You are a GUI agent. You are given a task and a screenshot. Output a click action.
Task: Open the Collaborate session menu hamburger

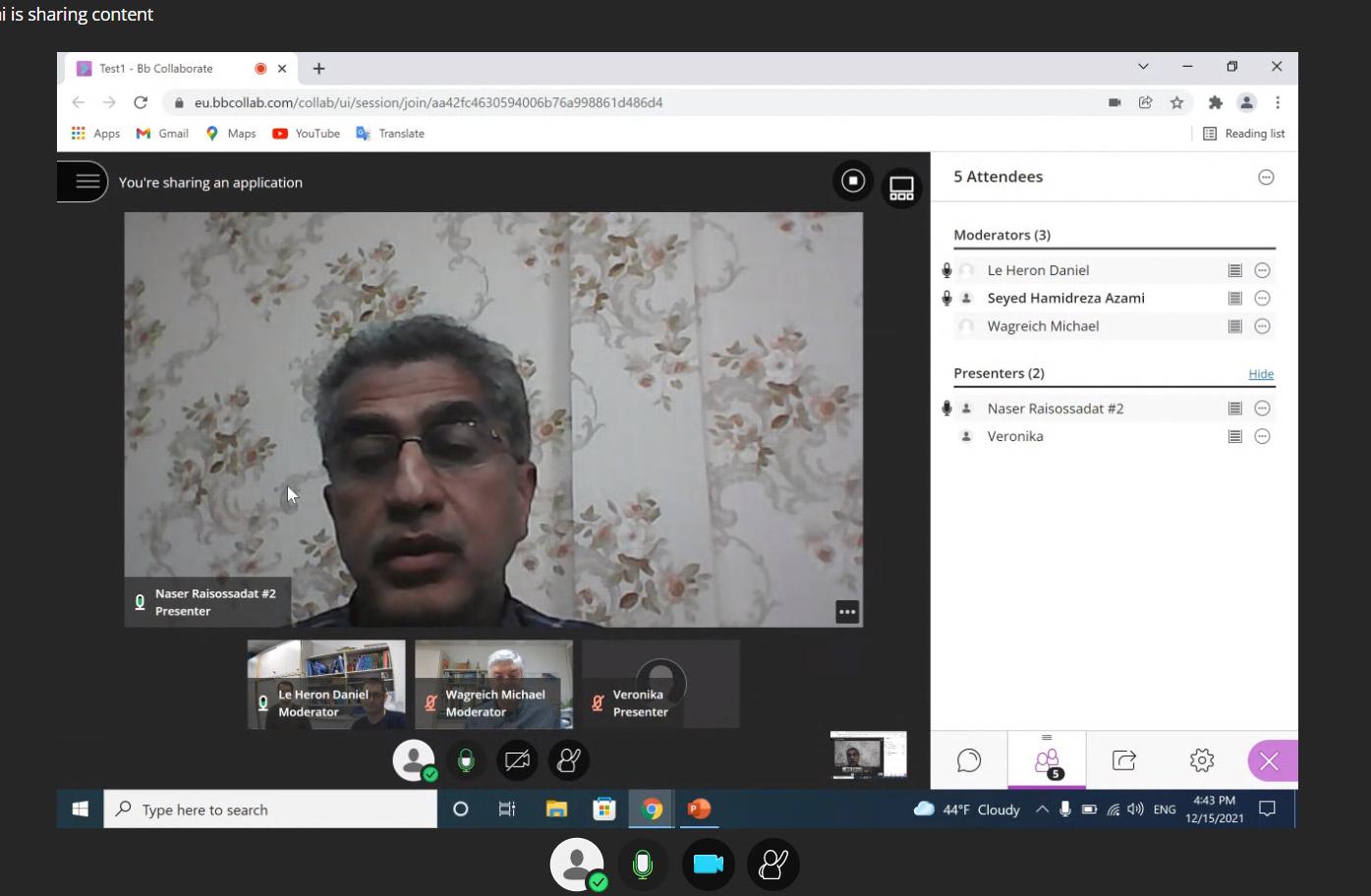86,182
